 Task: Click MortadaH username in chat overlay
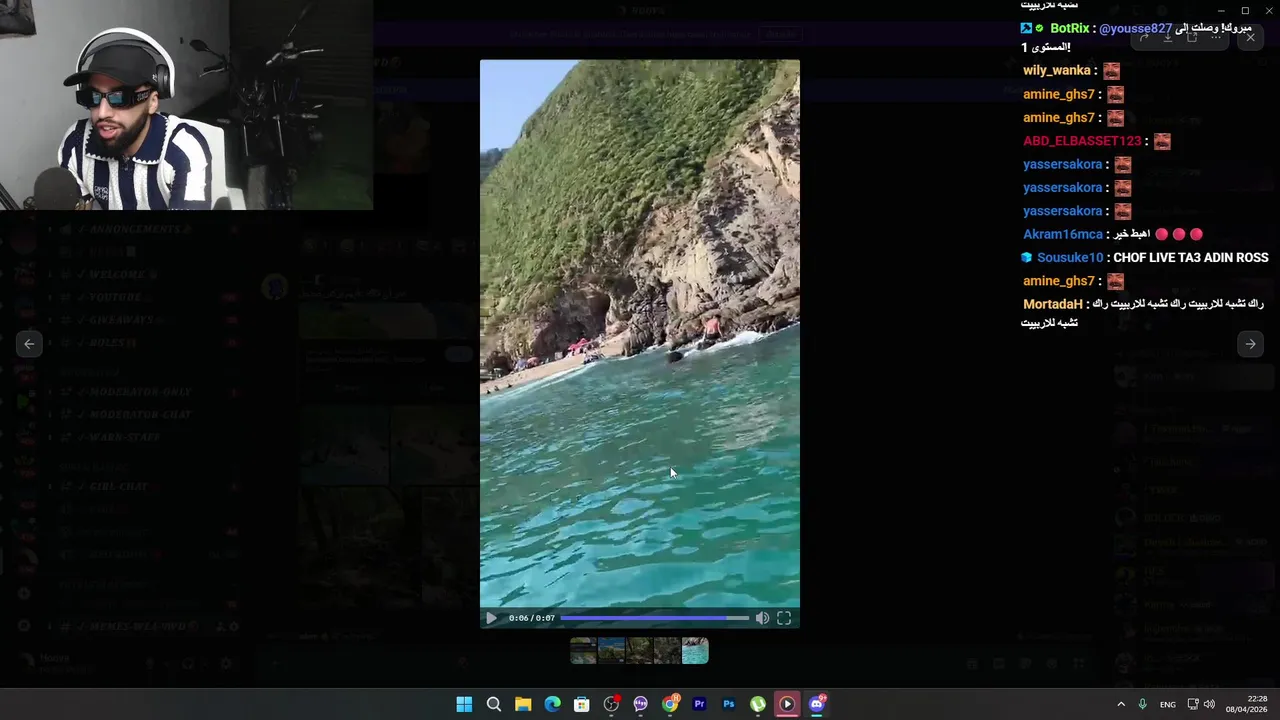tap(1053, 304)
